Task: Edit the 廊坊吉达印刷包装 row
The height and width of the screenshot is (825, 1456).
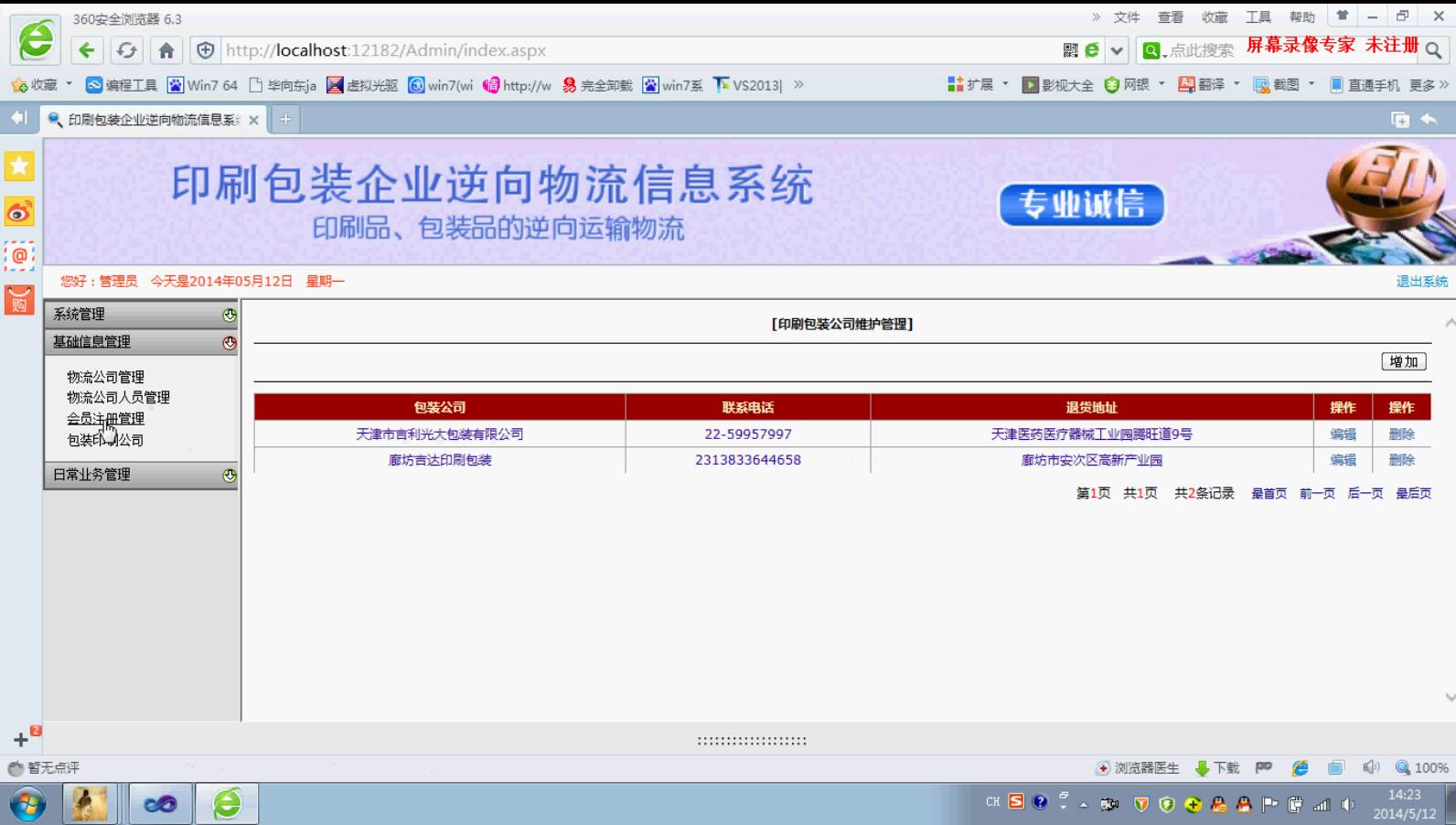Action: pyautogui.click(x=1343, y=460)
